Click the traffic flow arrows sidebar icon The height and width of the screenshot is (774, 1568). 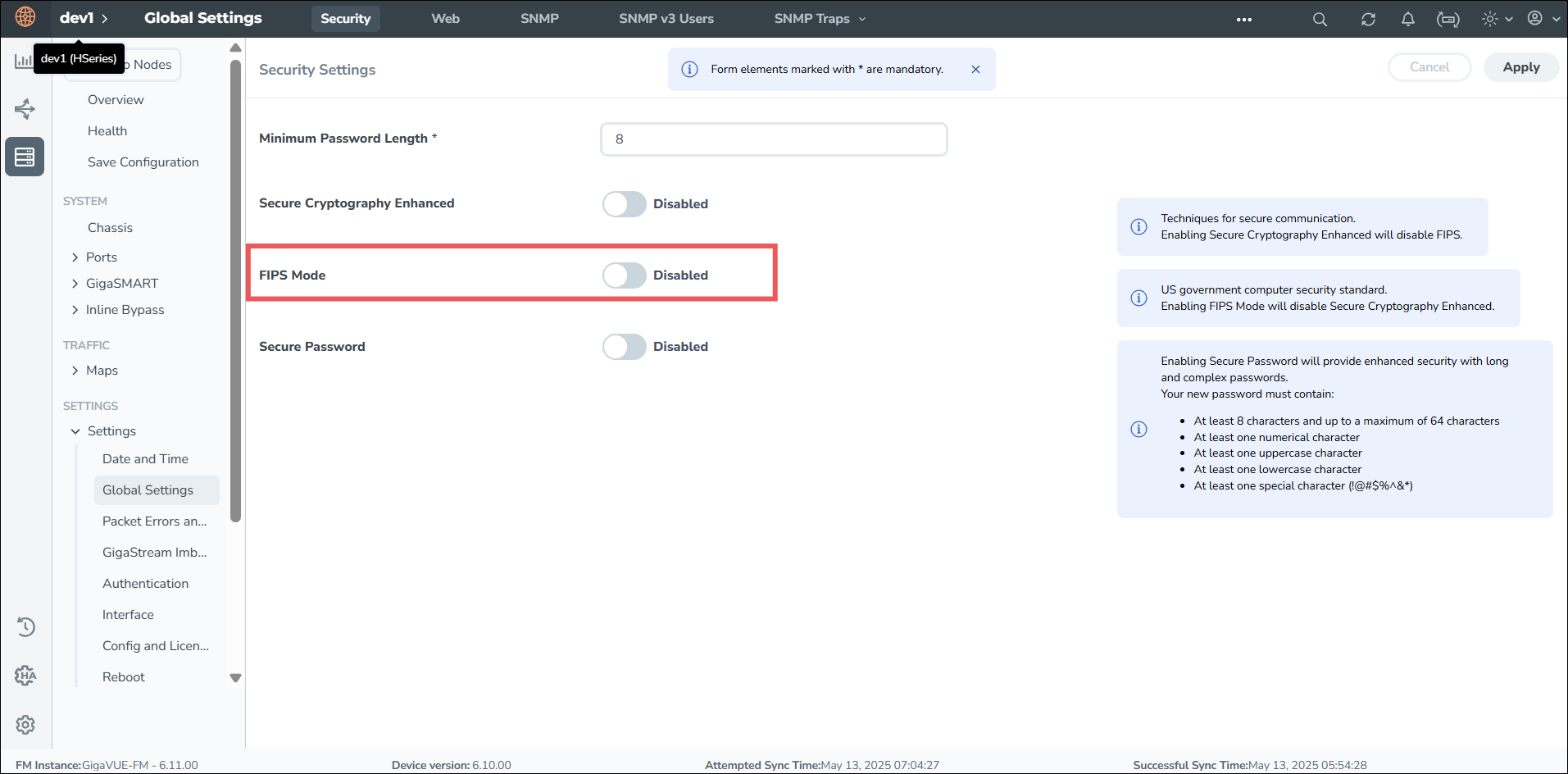pos(25,109)
